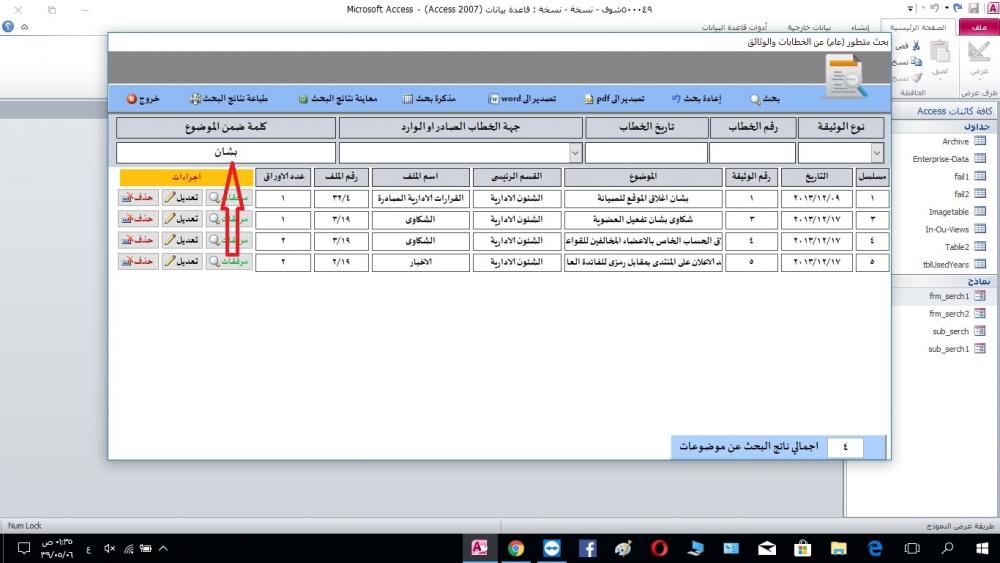Click the red خروج exit button
Screen dimensions: 1000x563
143,99
